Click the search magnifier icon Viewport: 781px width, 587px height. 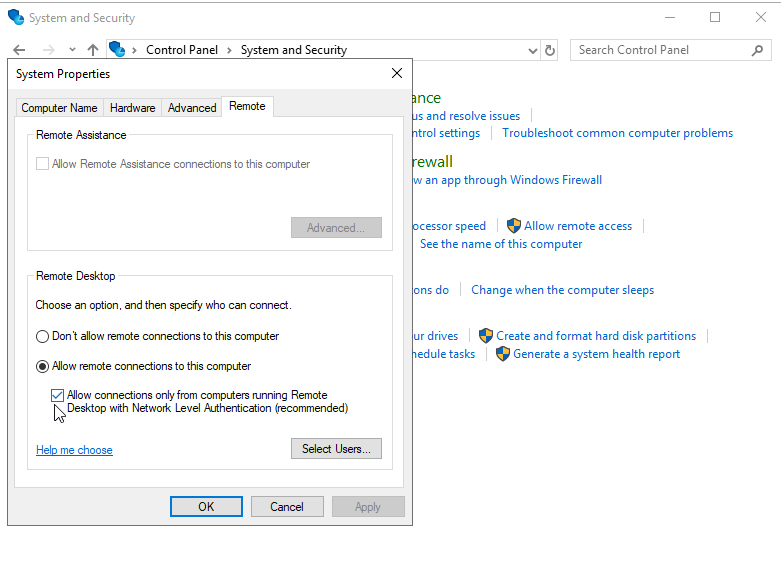757,50
